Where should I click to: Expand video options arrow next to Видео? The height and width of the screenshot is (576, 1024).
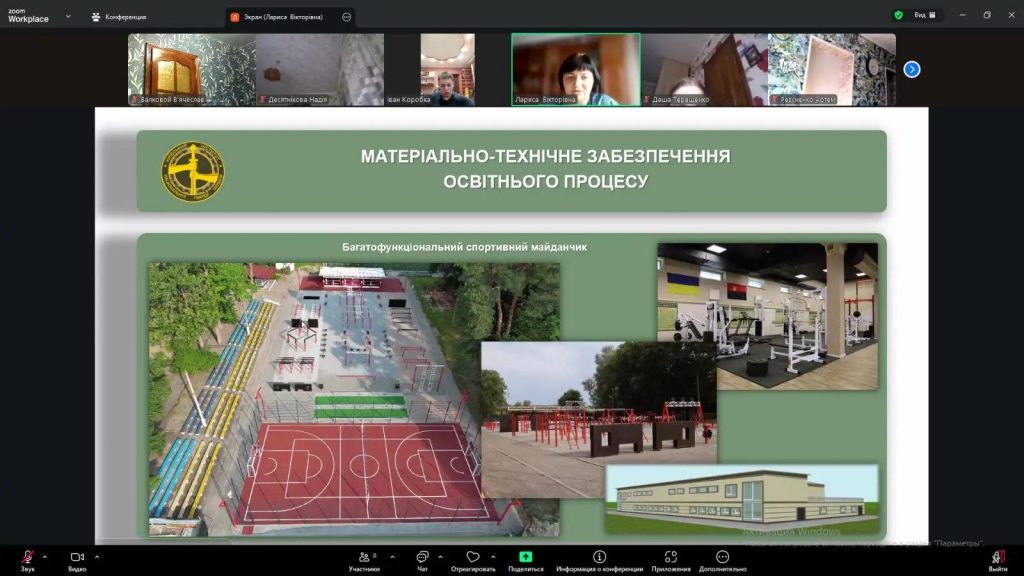click(x=96, y=556)
